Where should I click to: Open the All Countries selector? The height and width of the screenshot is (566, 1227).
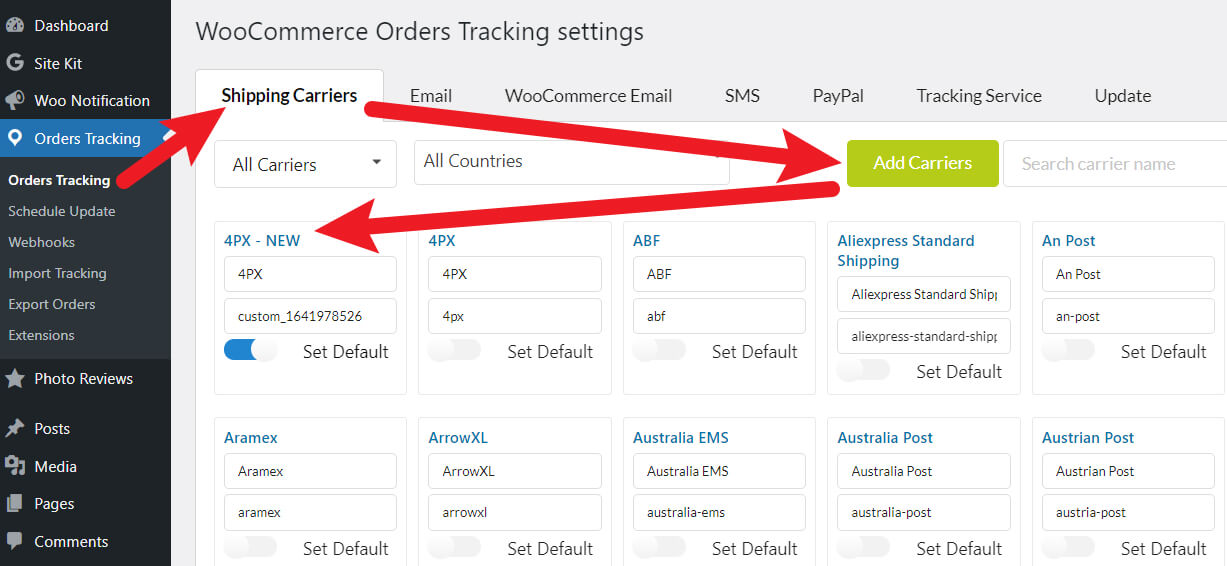click(x=571, y=161)
